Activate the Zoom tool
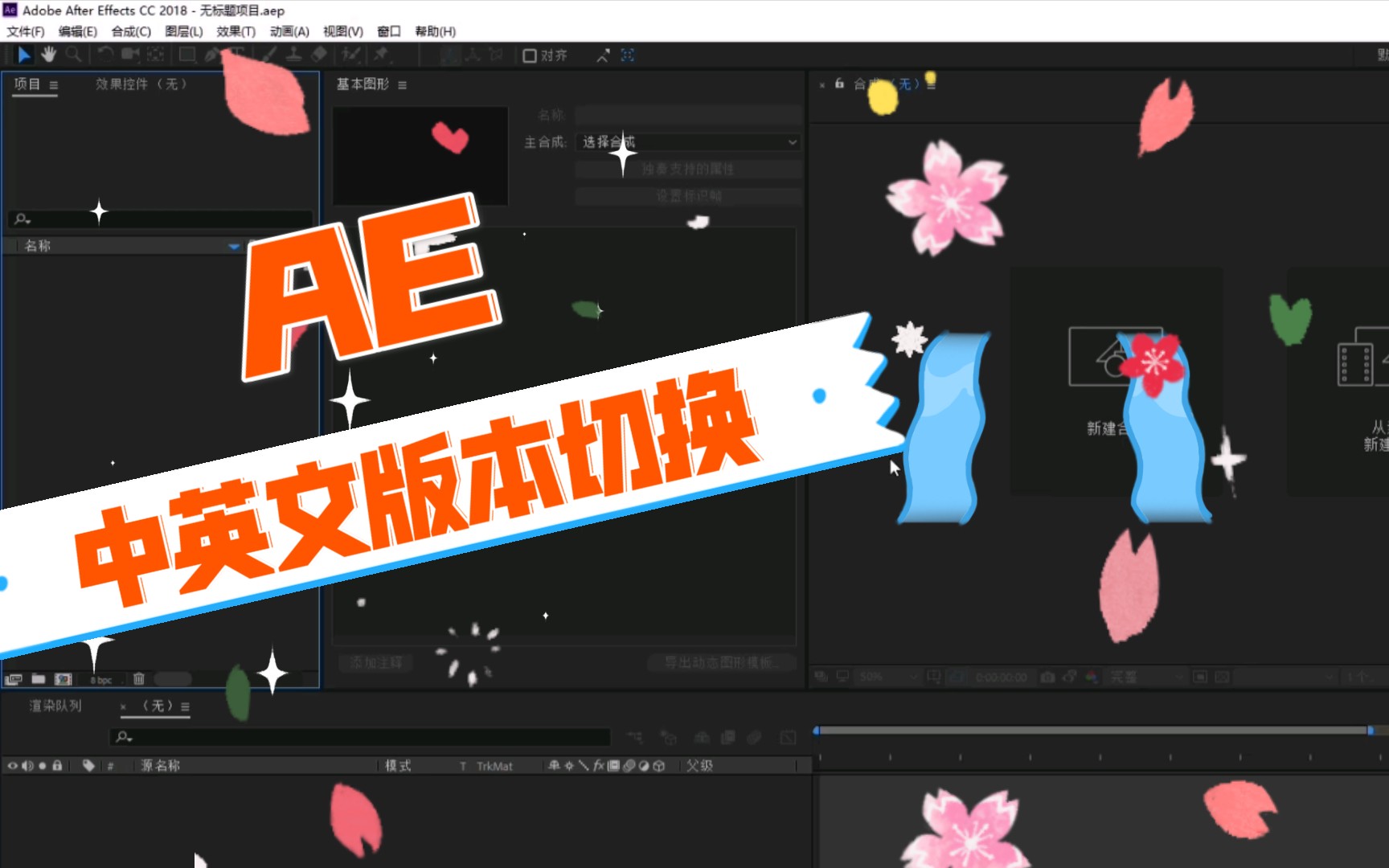 pyautogui.click(x=74, y=55)
